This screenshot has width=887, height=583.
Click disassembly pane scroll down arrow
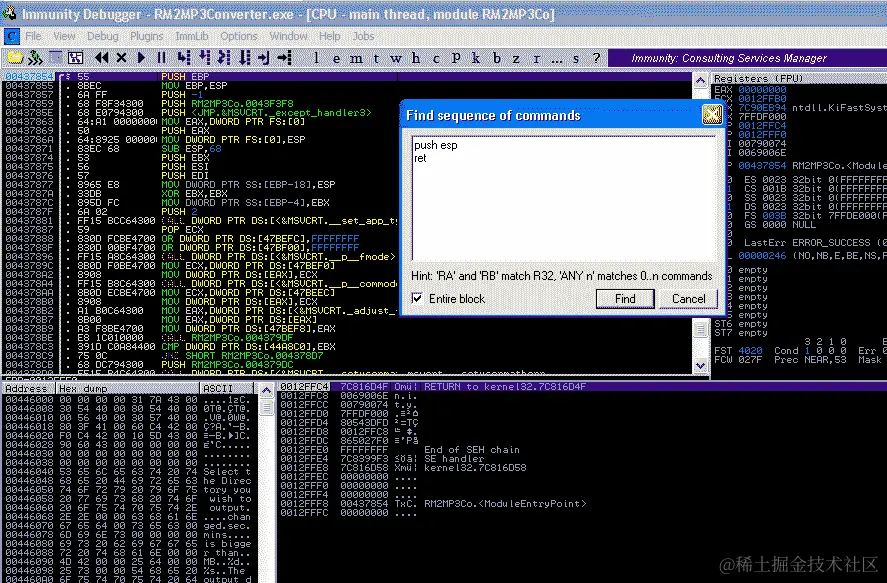coord(700,365)
